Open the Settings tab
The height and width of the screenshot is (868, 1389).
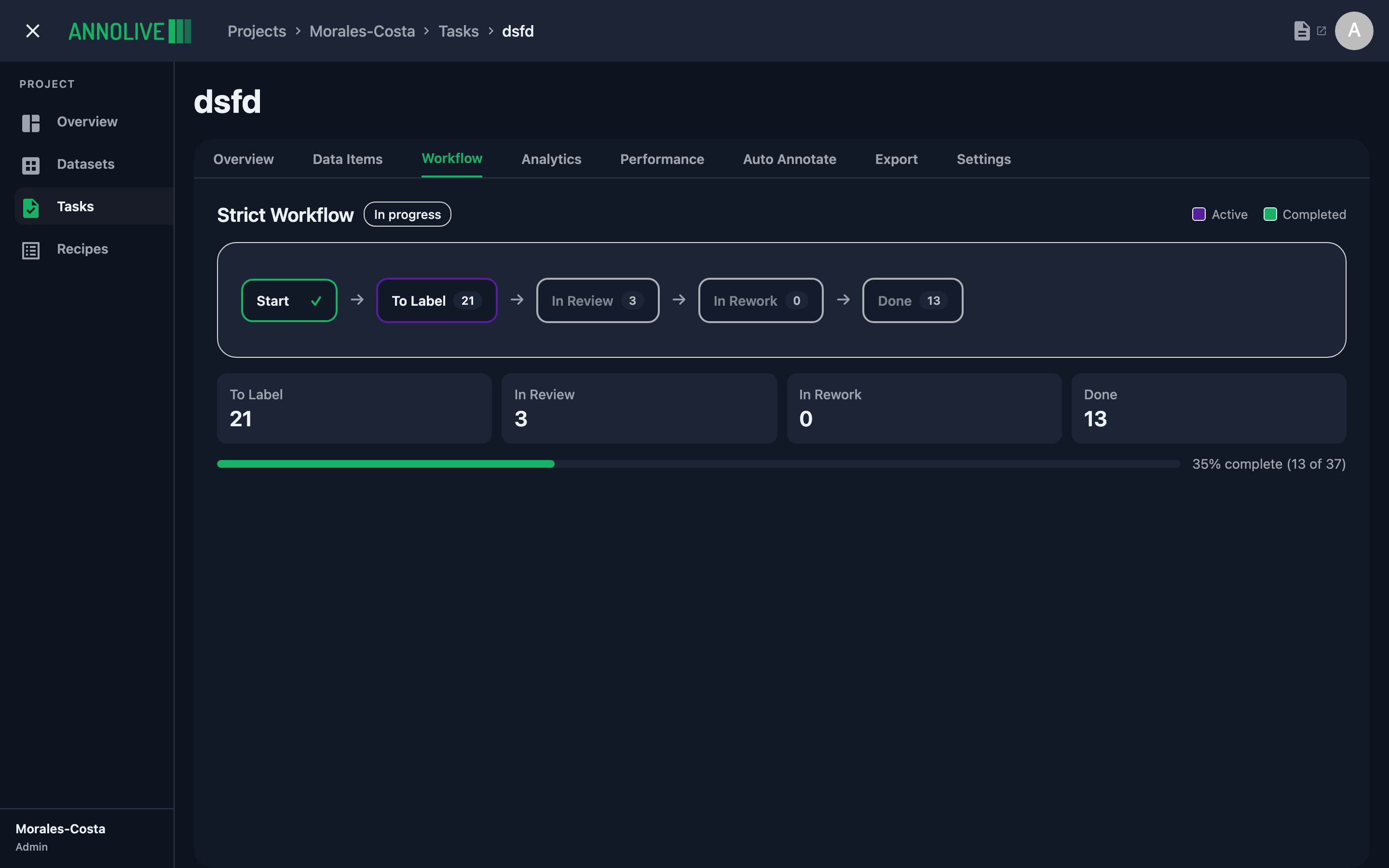tap(983, 159)
